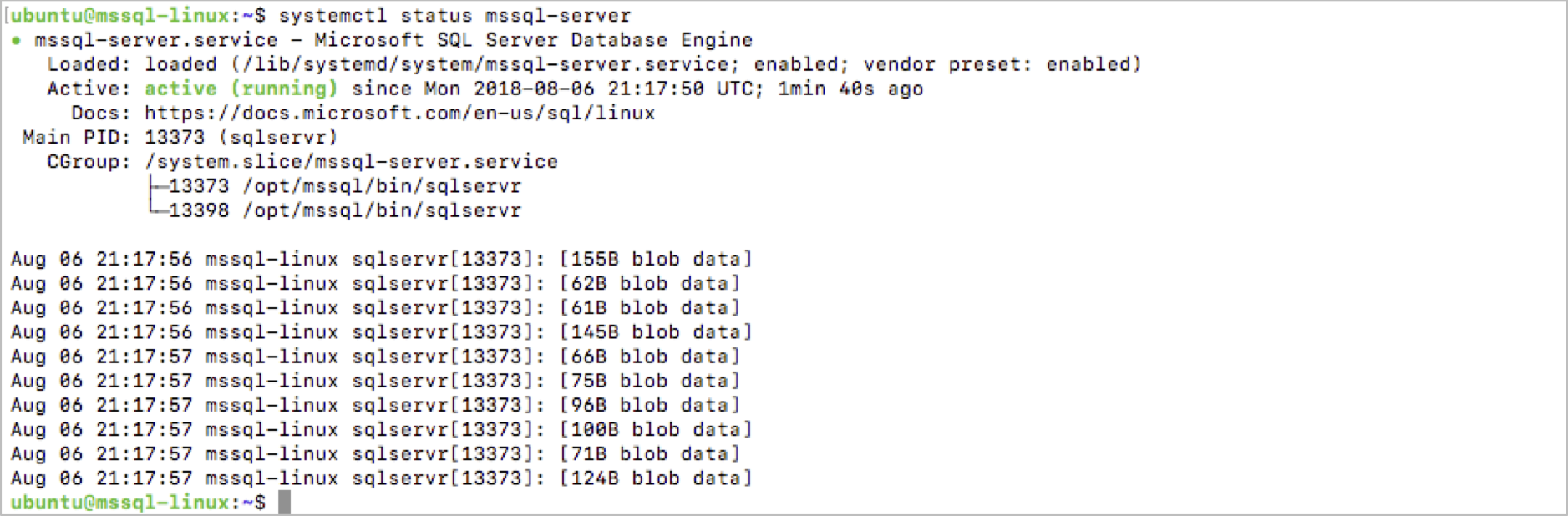Click the green status dot beside mssql-server.service
Image resolution: width=1568 pixels, height=516 pixels.
coord(17,41)
